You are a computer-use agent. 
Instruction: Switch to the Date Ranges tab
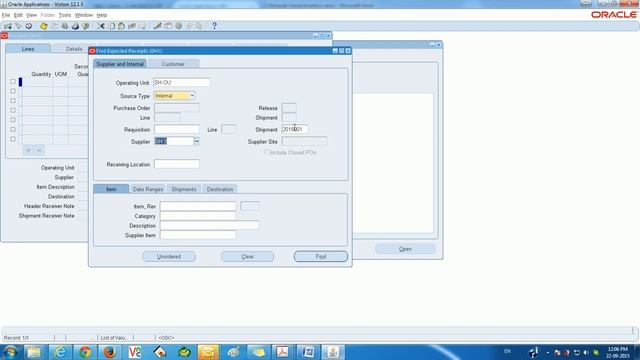click(x=148, y=189)
